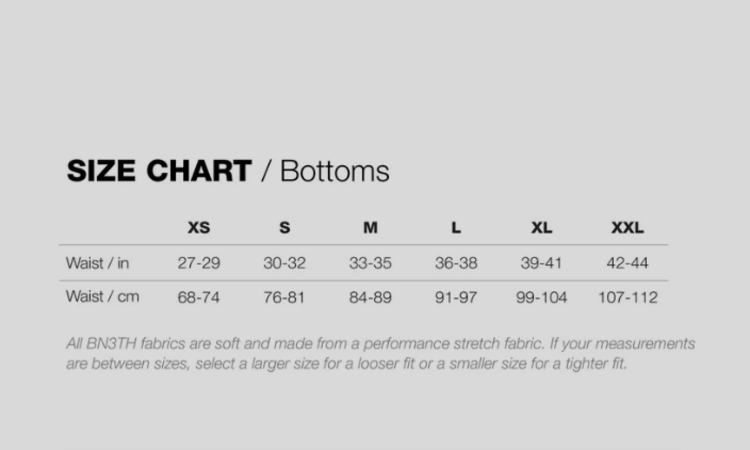Select the XXL column header

click(x=628, y=228)
